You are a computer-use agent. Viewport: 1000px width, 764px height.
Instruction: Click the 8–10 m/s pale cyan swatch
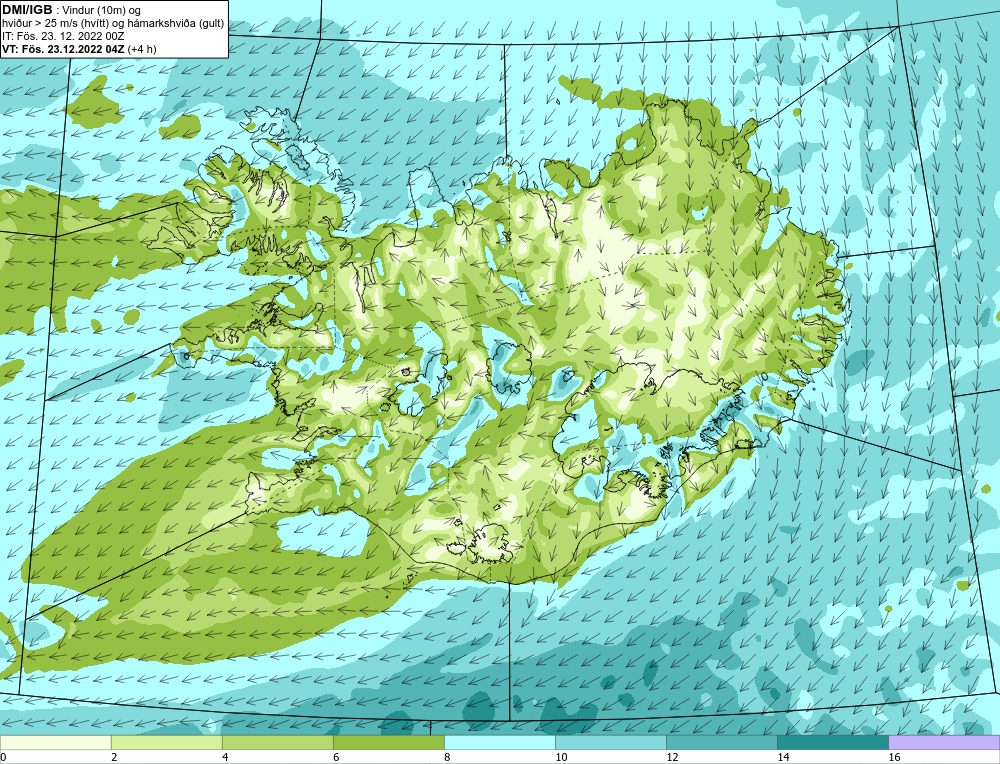click(500, 742)
